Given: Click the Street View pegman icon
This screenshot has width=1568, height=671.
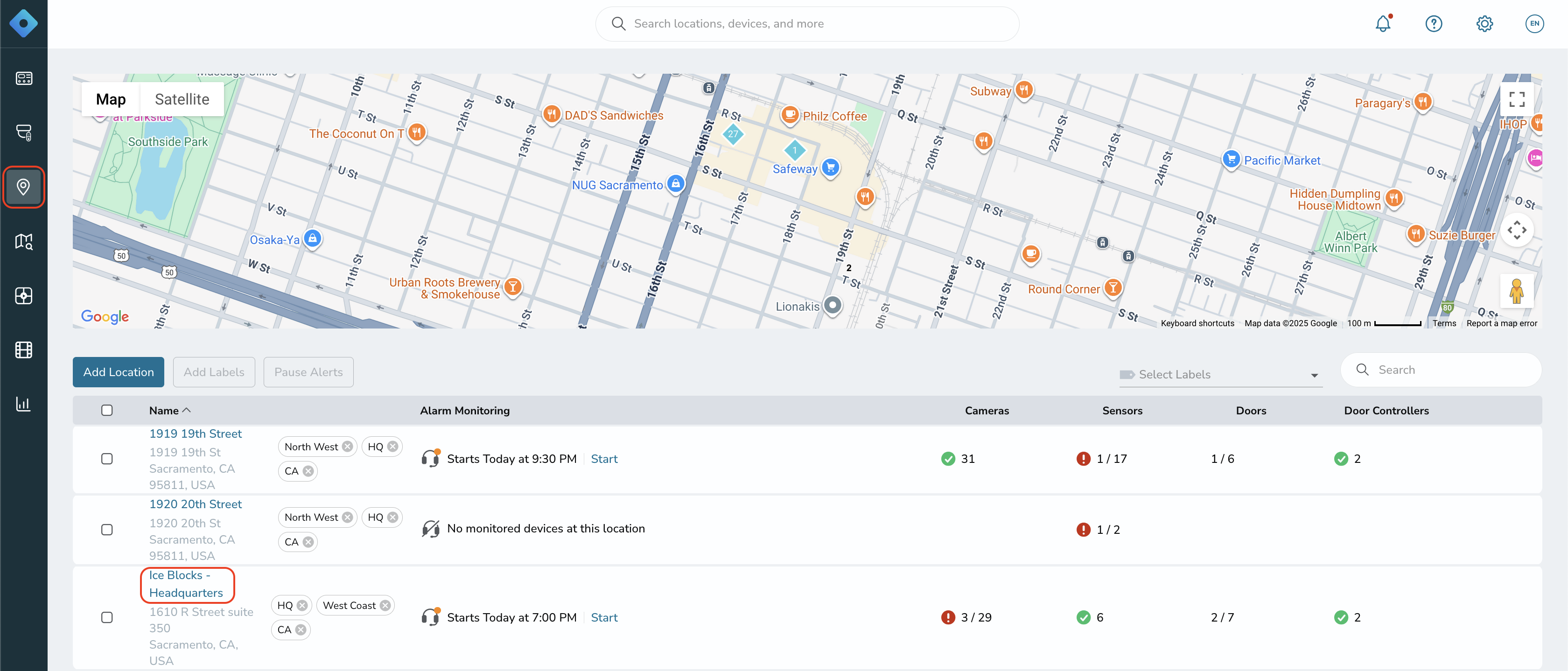Looking at the screenshot, I should pos(1516,291).
